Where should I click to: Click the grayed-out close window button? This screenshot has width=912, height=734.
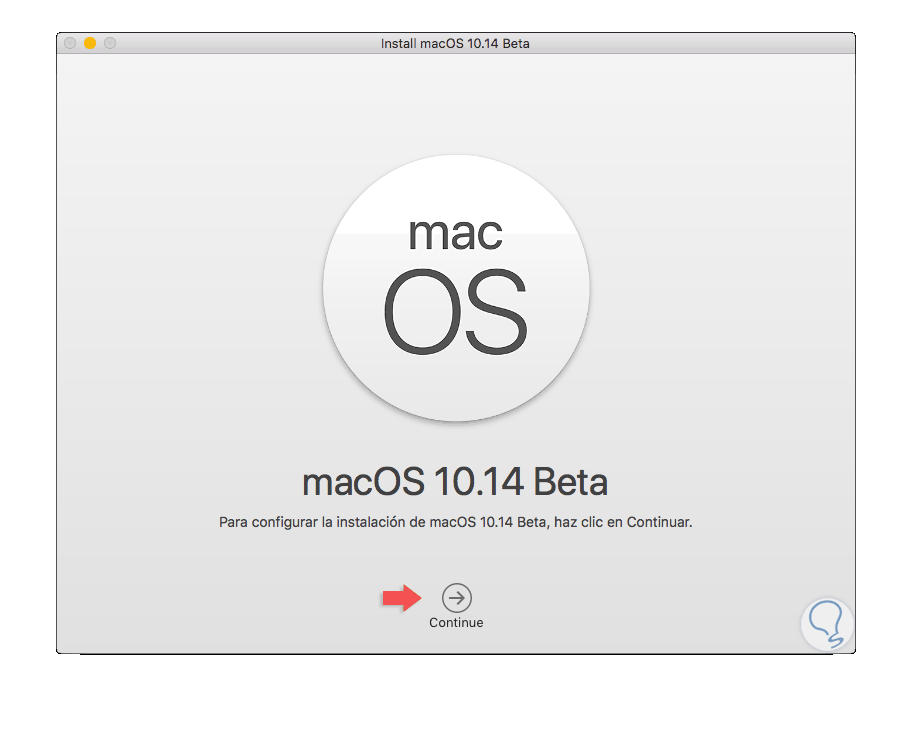point(70,43)
